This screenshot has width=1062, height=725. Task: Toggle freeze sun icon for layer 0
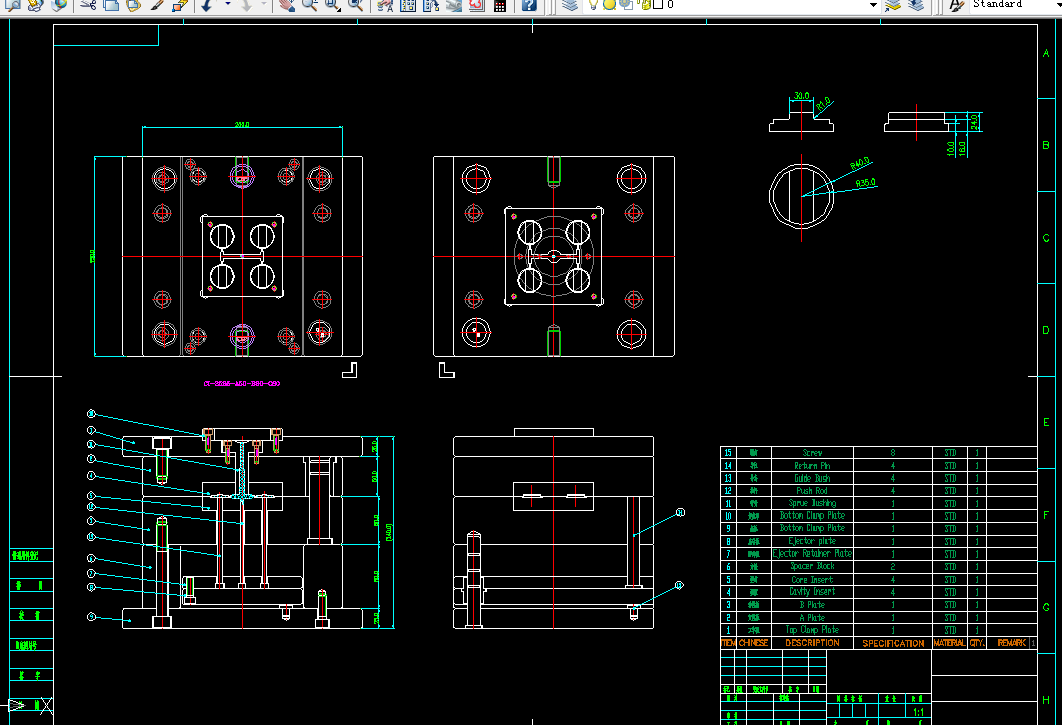(x=609, y=5)
